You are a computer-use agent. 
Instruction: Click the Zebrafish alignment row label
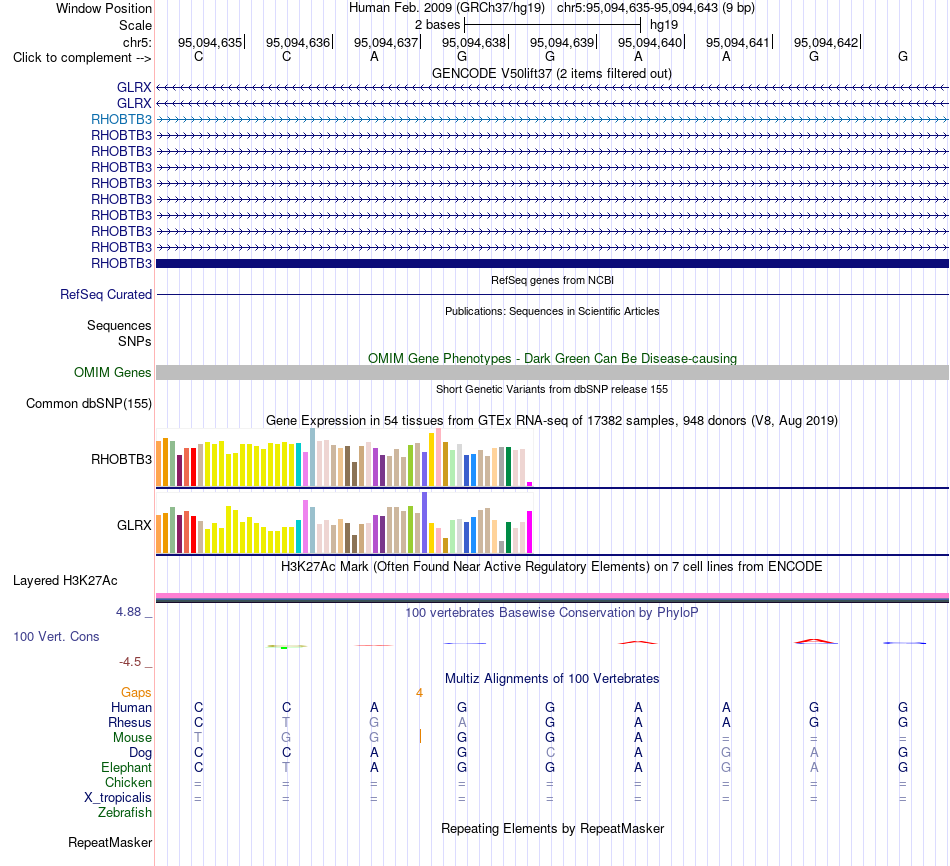tap(125, 813)
